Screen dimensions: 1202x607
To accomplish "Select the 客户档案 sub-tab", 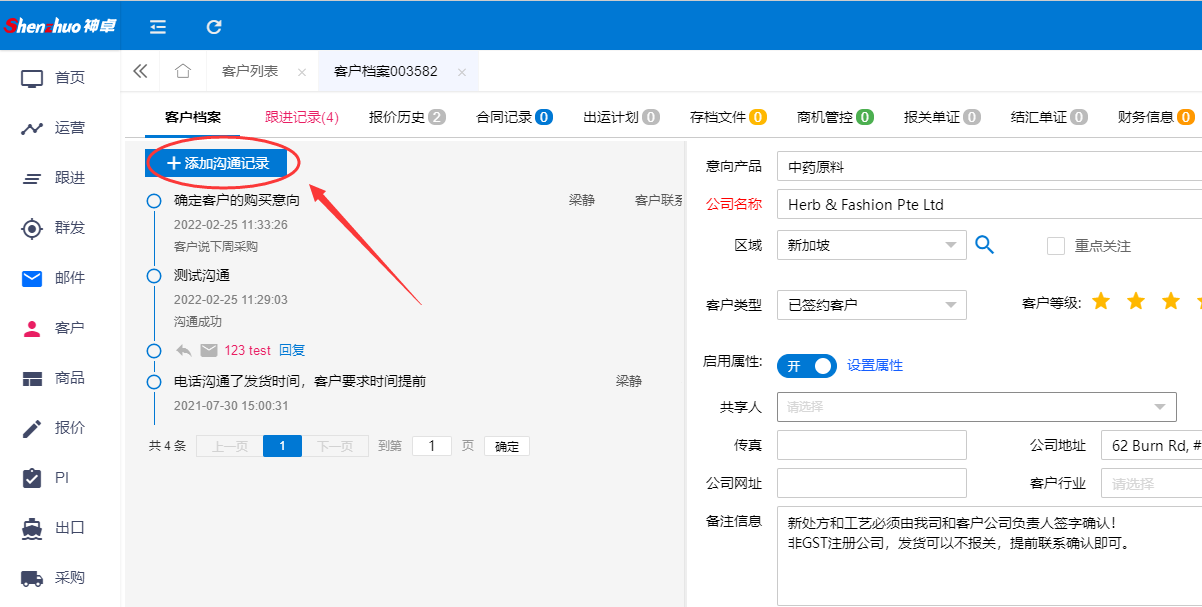I will point(193,117).
